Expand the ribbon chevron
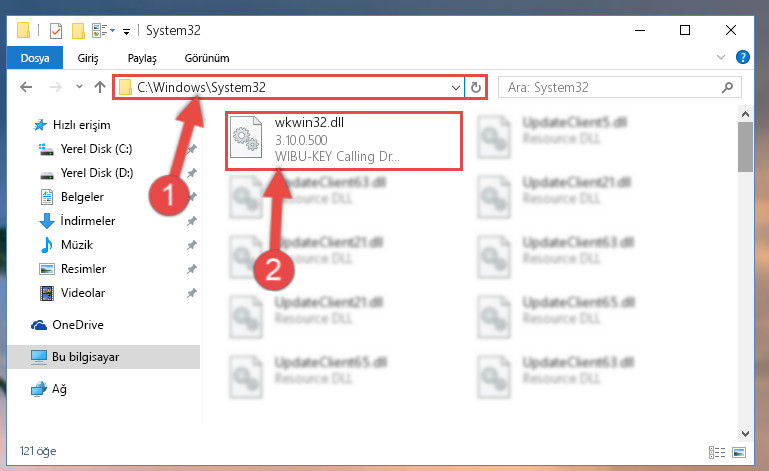Screen dimensions: 769x471 [720, 57]
